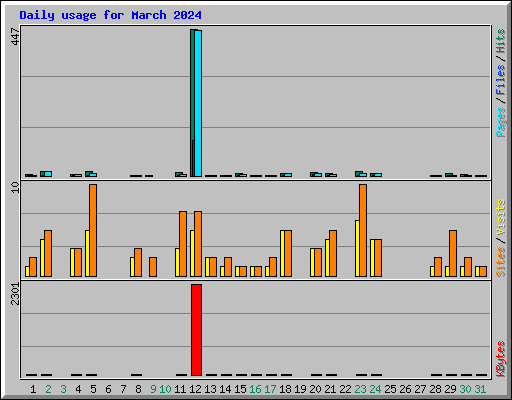Click the green "Hits" legend label

[500, 41]
